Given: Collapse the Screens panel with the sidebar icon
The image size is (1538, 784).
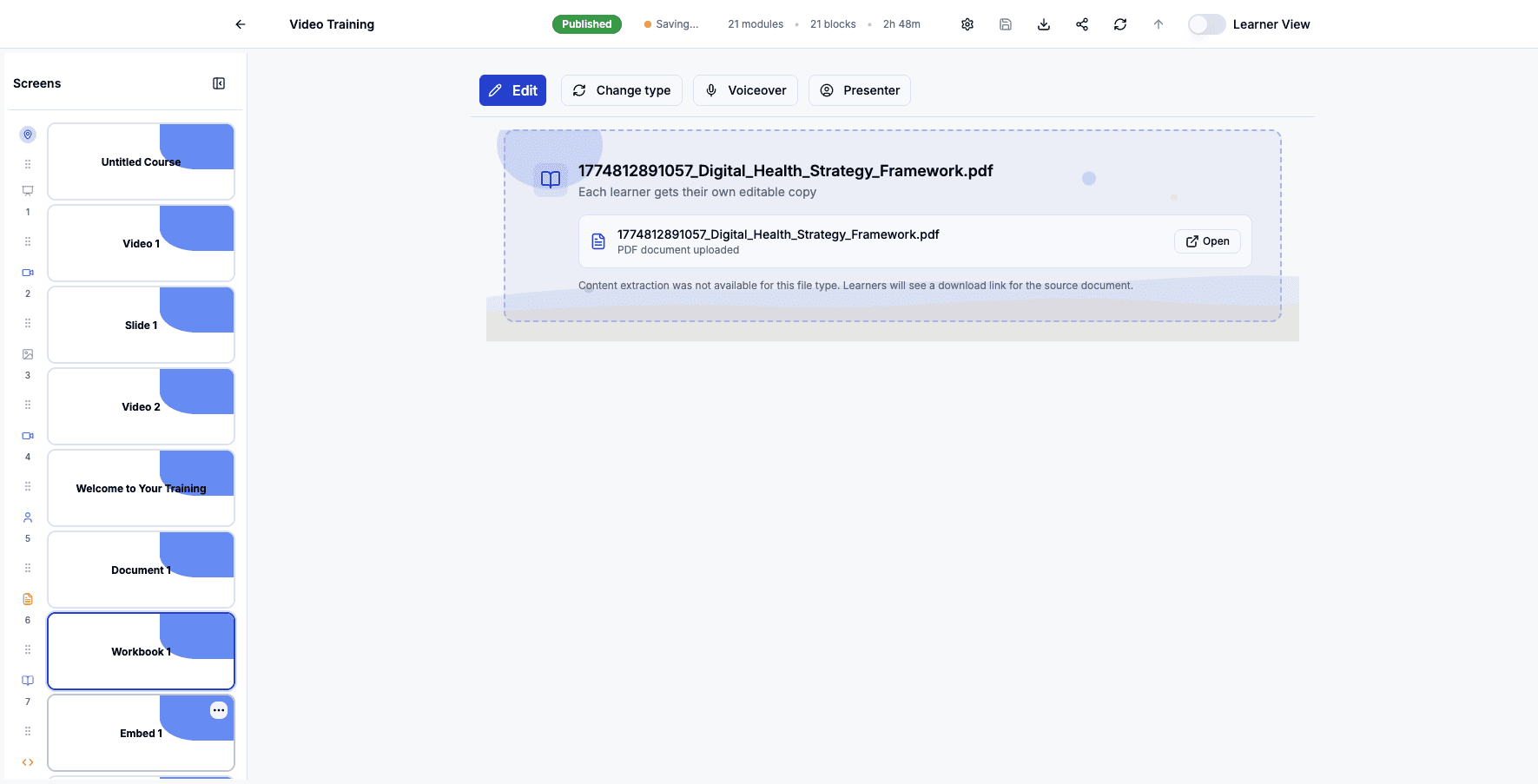Looking at the screenshot, I should pos(219,82).
